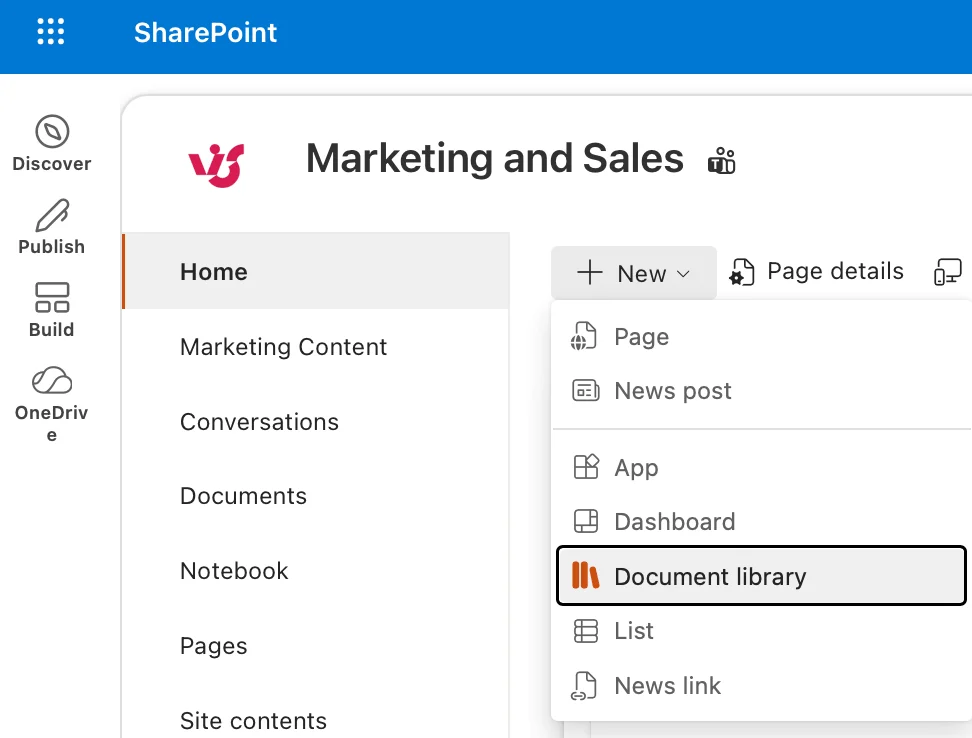Choose Document library from the New menu
This screenshot has width=972, height=738.
click(x=761, y=576)
